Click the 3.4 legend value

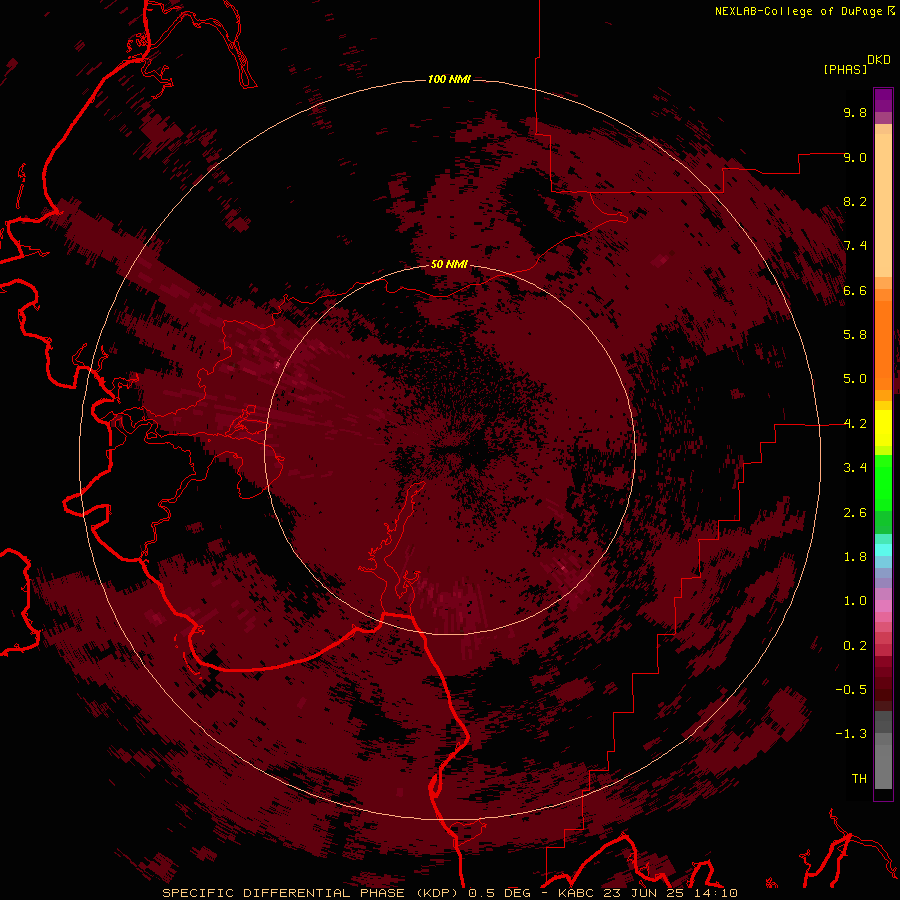tap(855, 468)
